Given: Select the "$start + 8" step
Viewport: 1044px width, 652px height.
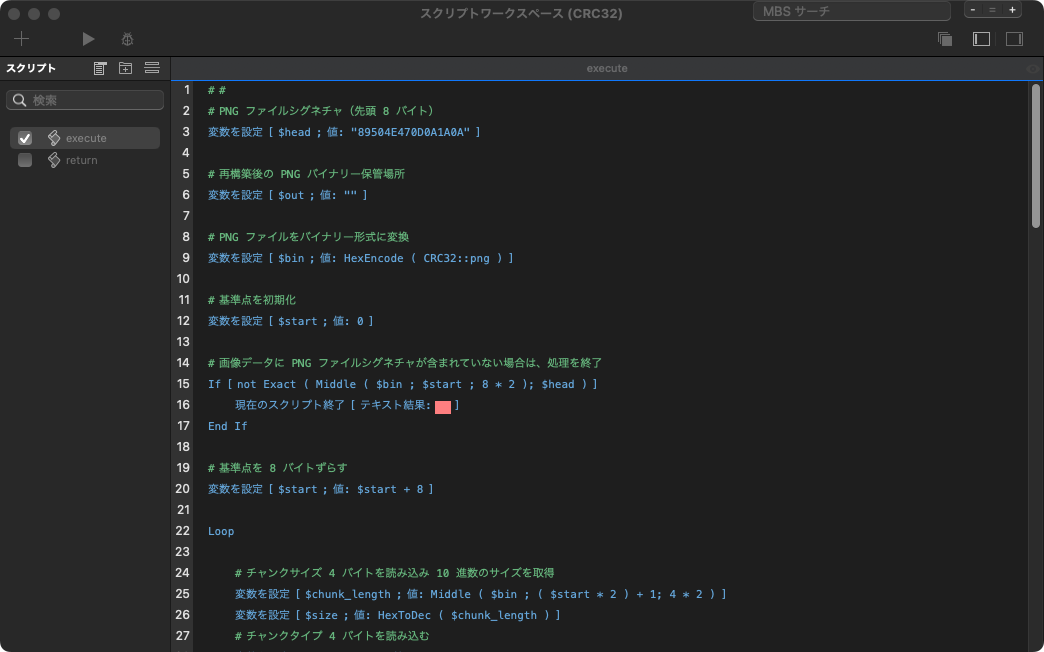Looking at the screenshot, I should [x=320, y=489].
